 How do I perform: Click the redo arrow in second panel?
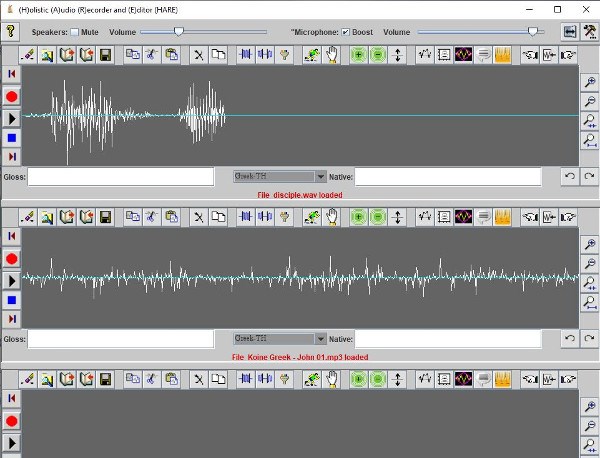tap(589, 339)
